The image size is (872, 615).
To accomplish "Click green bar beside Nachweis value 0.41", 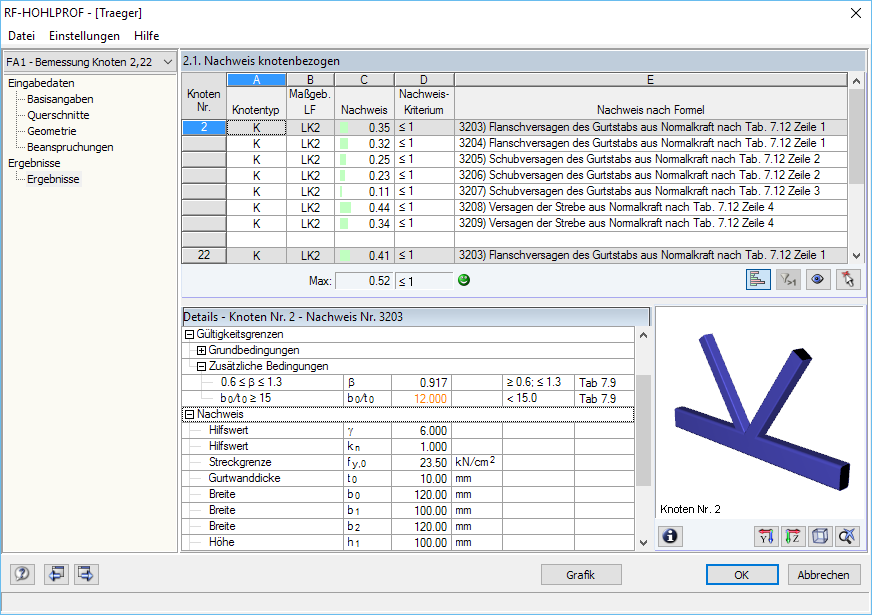I will [345, 256].
